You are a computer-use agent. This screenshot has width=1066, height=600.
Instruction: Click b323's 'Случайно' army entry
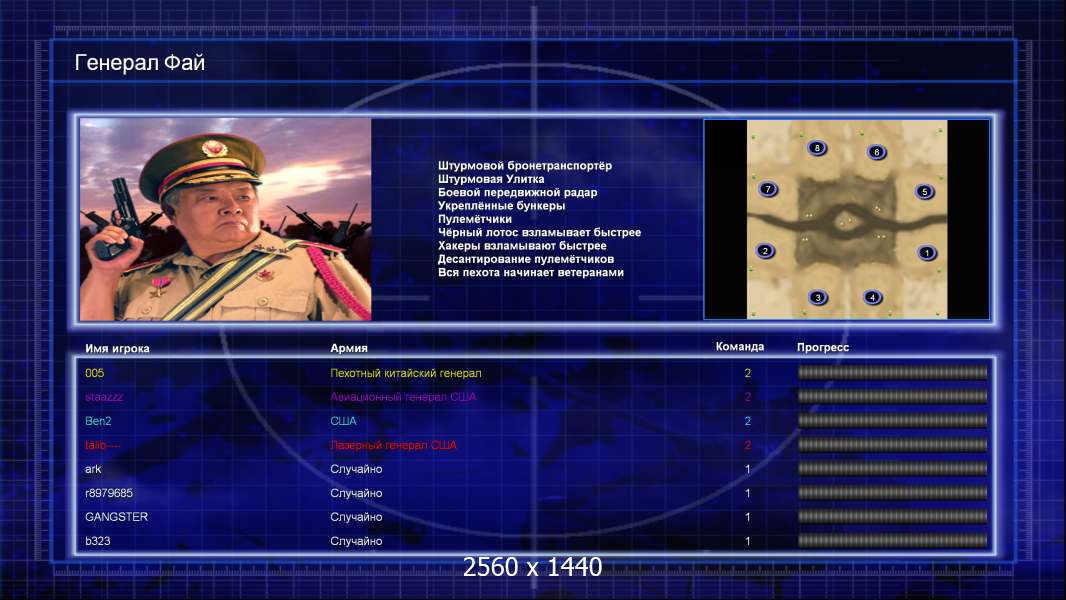click(x=356, y=541)
